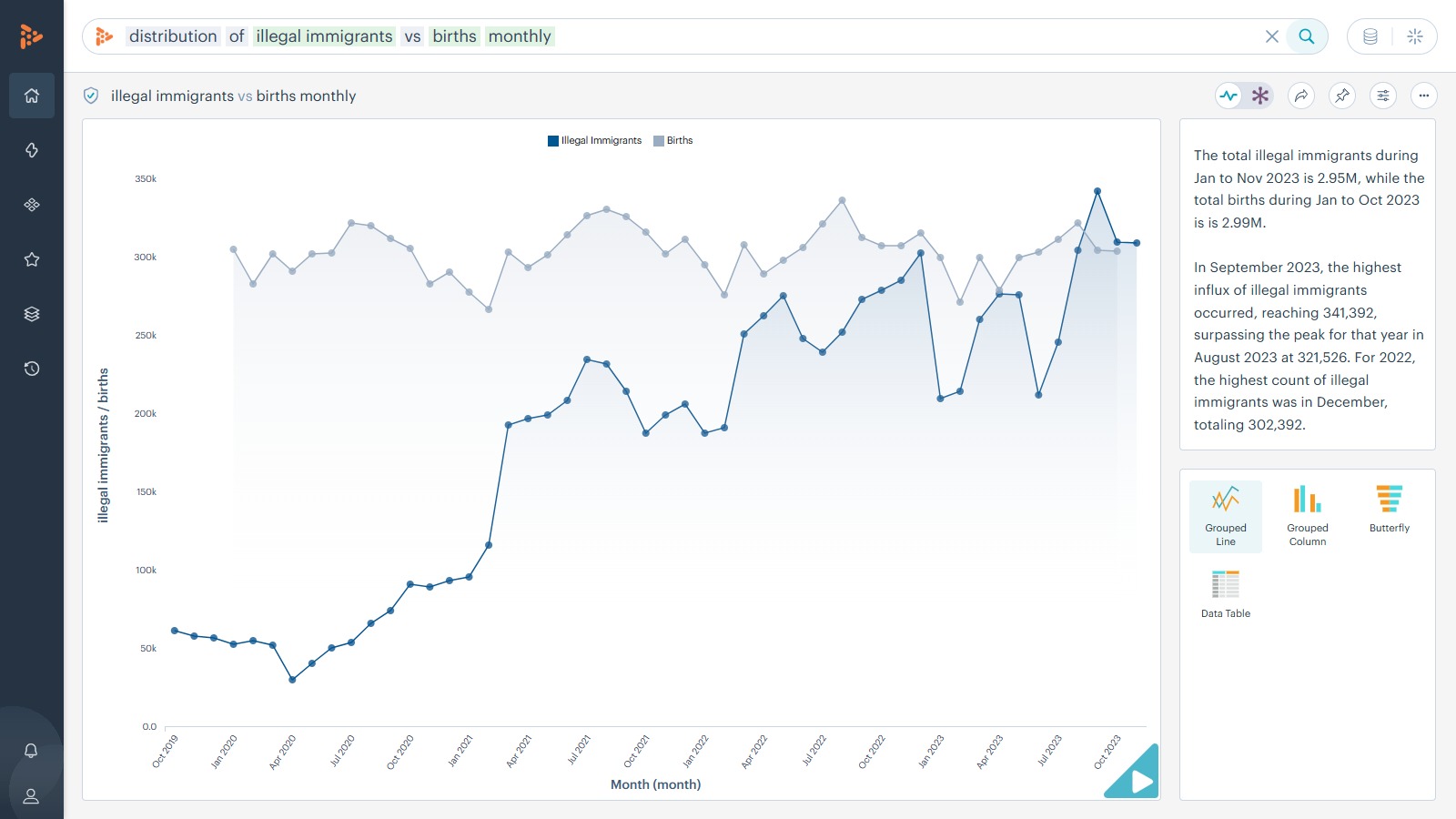Viewport: 1456px width, 819px height.
Task: Open the user profile icon
Action: click(31, 796)
